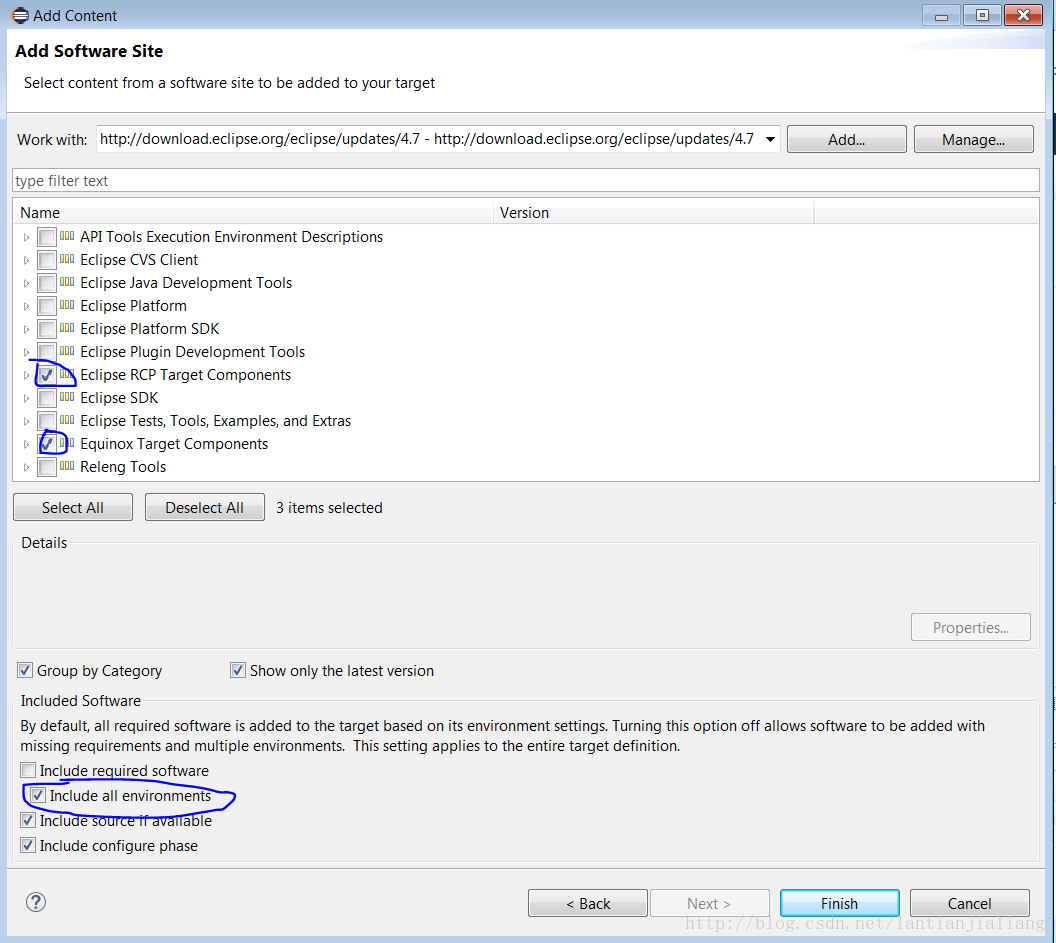
Task: Close the Add Content window
Action: pos(1023,15)
